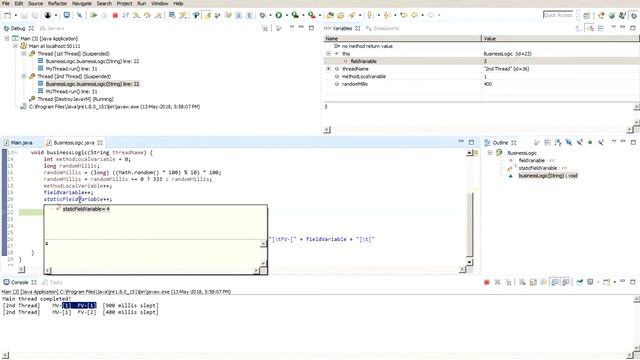The width and height of the screenshot is (640, 360).
Task: Toggle Hide Fields in Outline toolbar
Action: pyautogui.click(x=569, y=142)
